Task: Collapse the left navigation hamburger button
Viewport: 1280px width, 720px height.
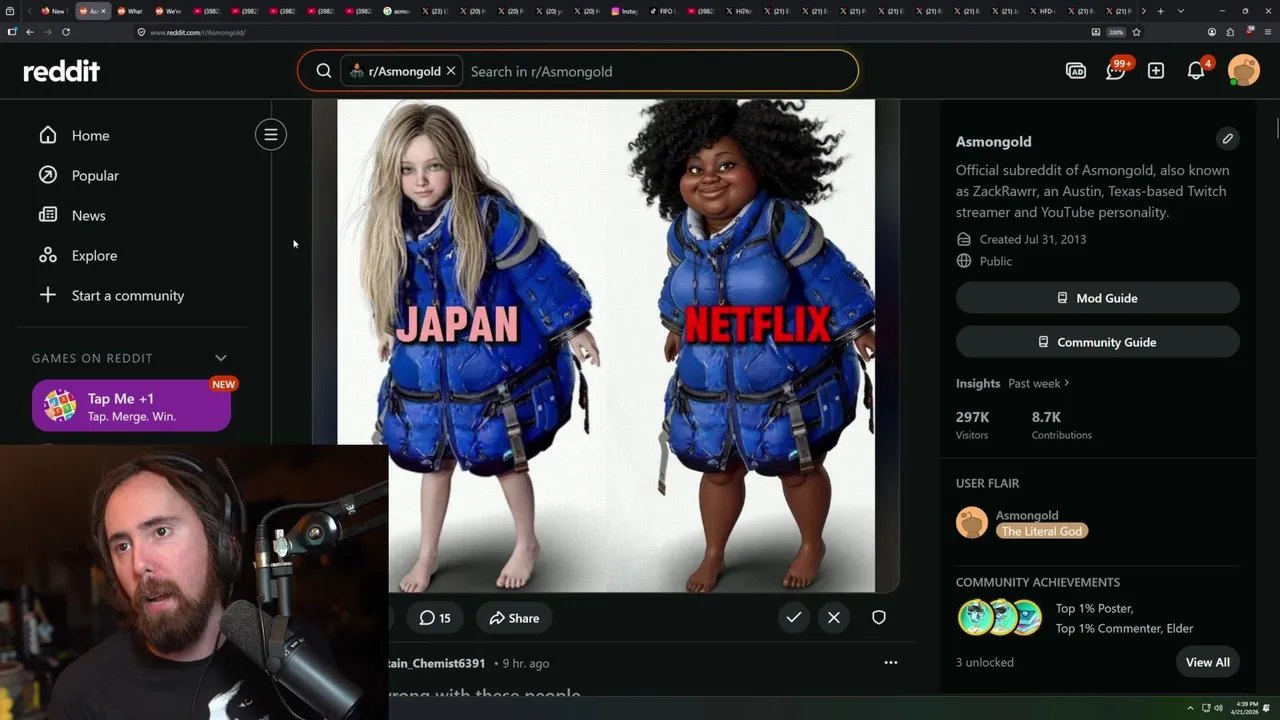Action: coord(270,134)
